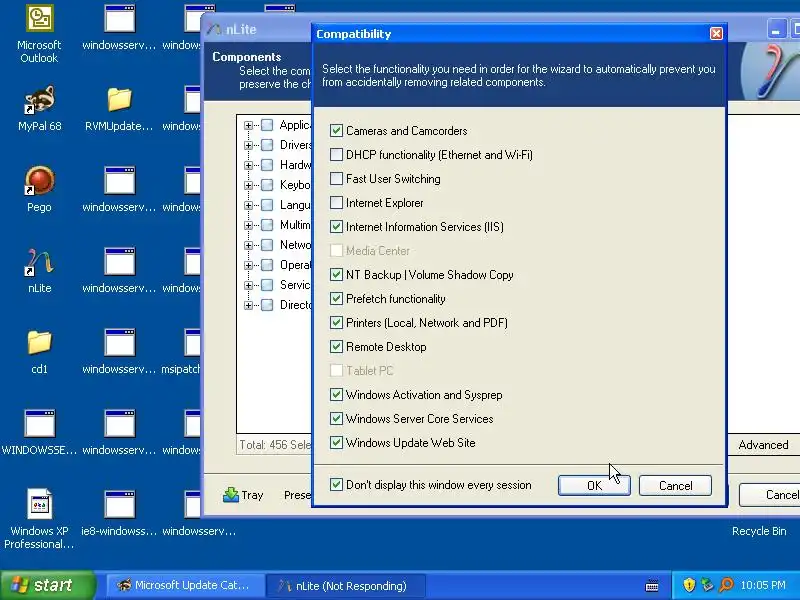Screen dimensions: 800x600
Task: Uncheck Remote Desktop
Action: point(336,346)
